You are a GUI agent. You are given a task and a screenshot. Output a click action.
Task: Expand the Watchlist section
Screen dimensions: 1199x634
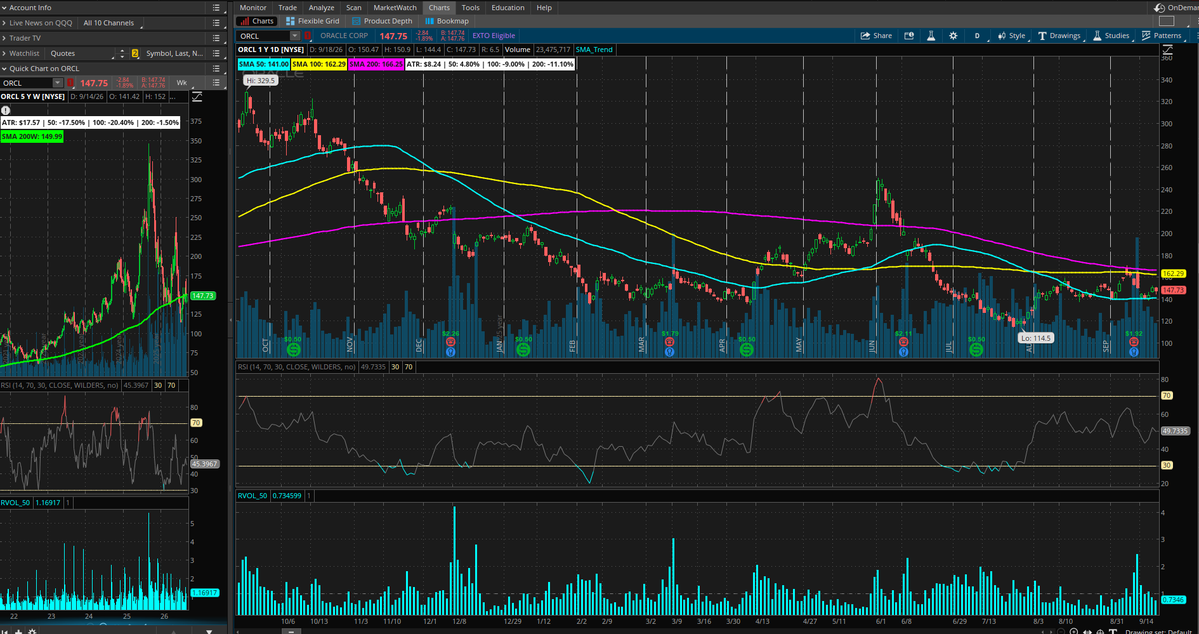click(5, 54)
